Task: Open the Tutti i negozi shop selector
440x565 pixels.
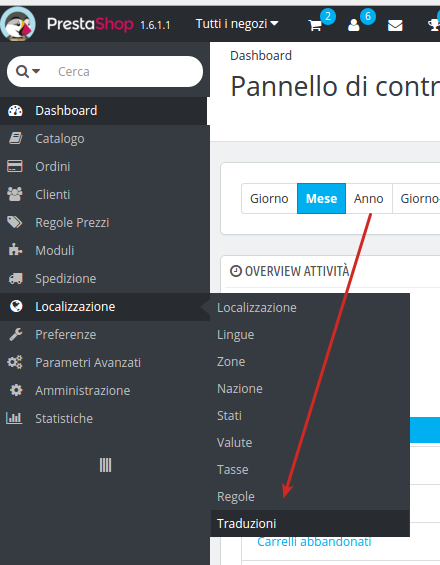Action: [237, 24]
